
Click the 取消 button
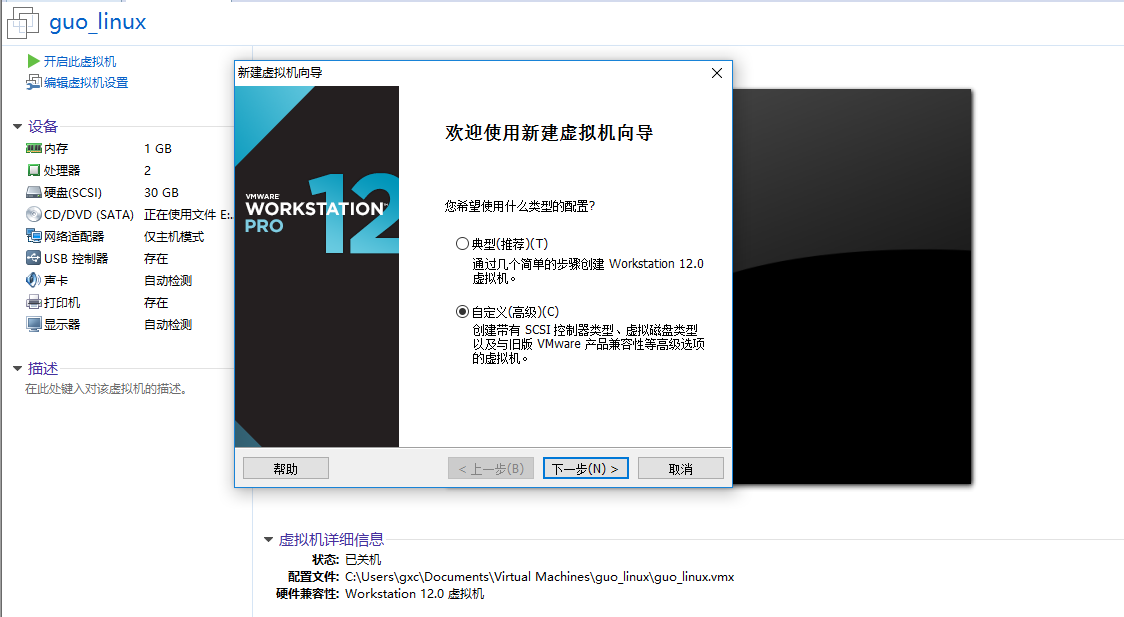click(681, 469)
